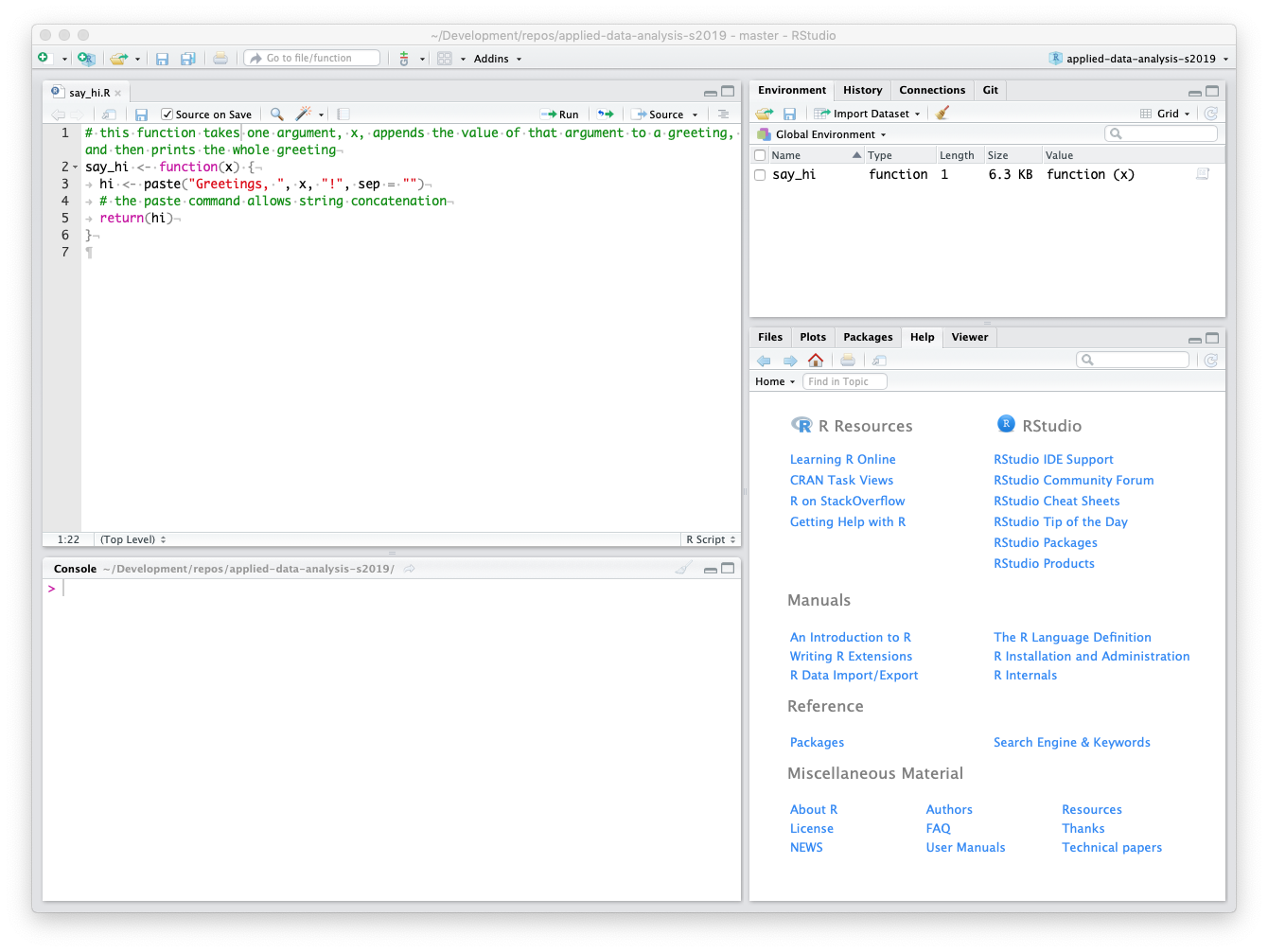Click the print icon in the main toolbar
The image size is (1268, 952).
[220, 59]
